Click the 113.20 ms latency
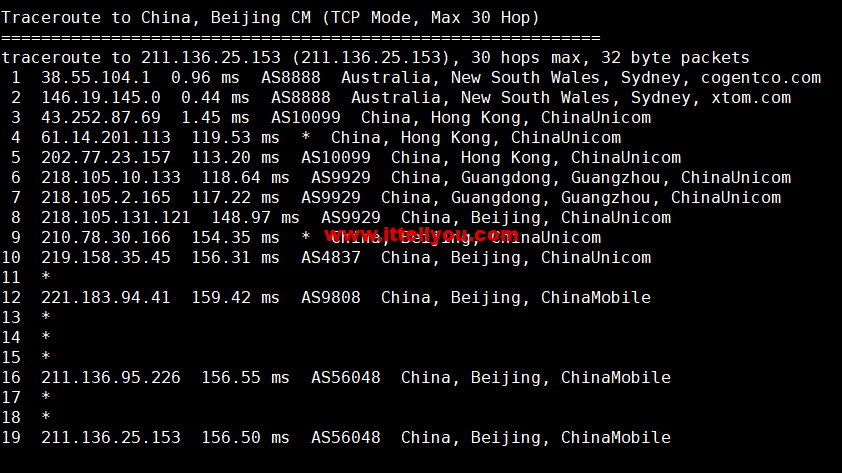Screen dimensions: 842x473 pos(235,158)
